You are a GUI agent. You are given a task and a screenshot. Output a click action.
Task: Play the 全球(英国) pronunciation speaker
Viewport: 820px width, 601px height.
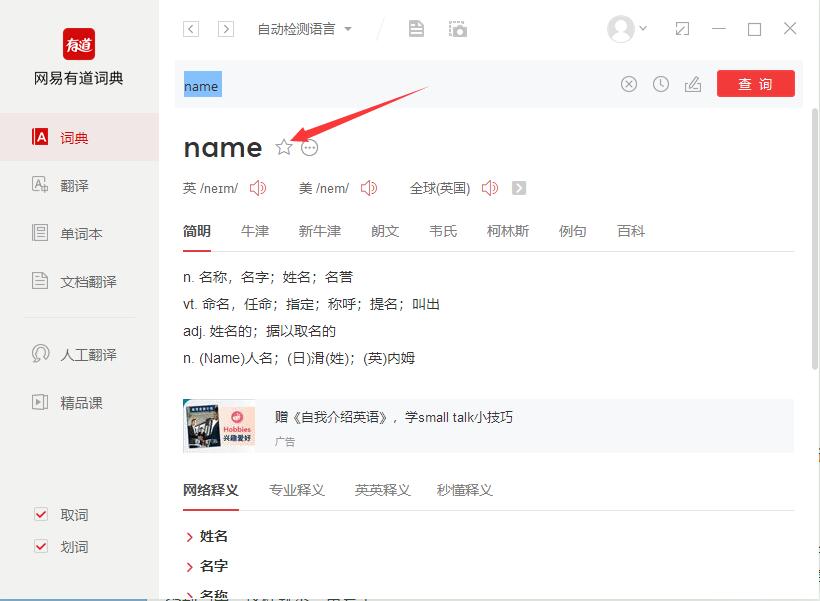point(490,188)
